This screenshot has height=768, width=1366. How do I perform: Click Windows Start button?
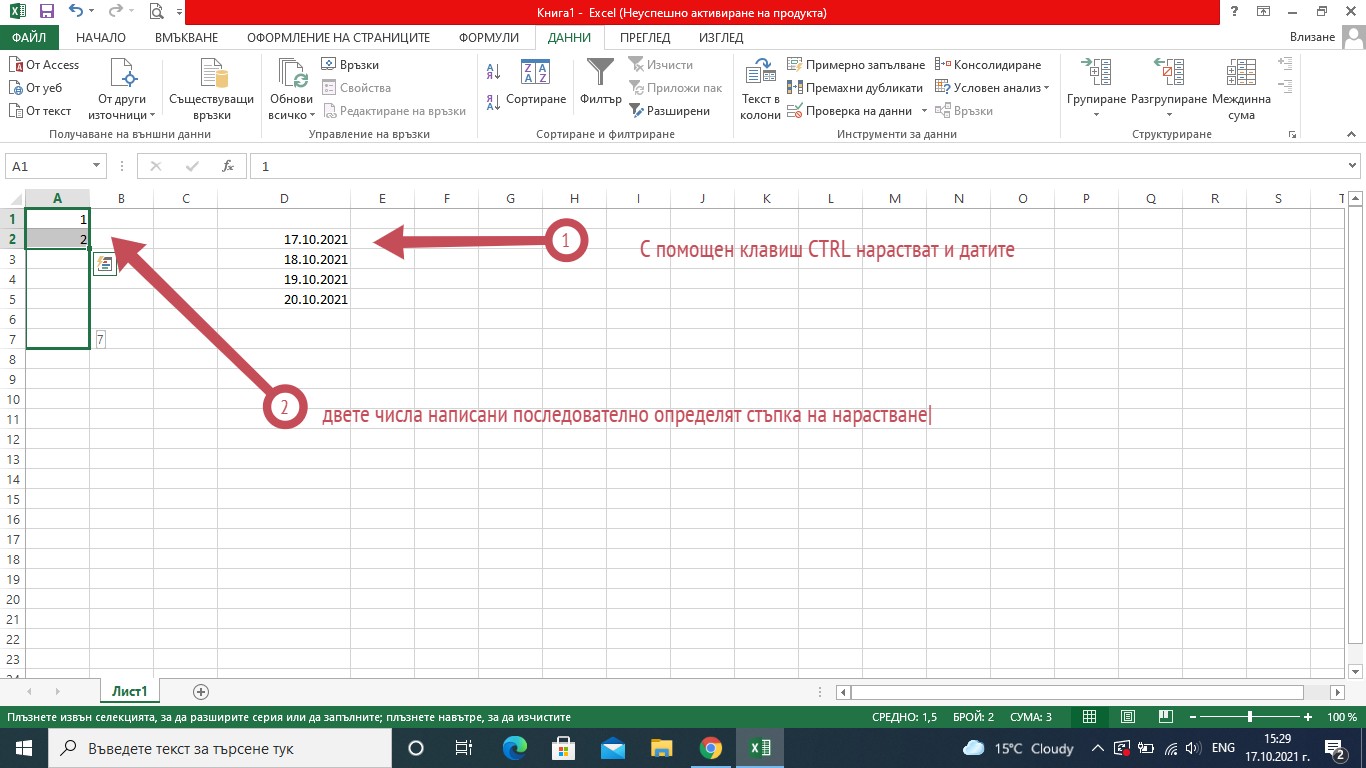(x=23, y=747)
